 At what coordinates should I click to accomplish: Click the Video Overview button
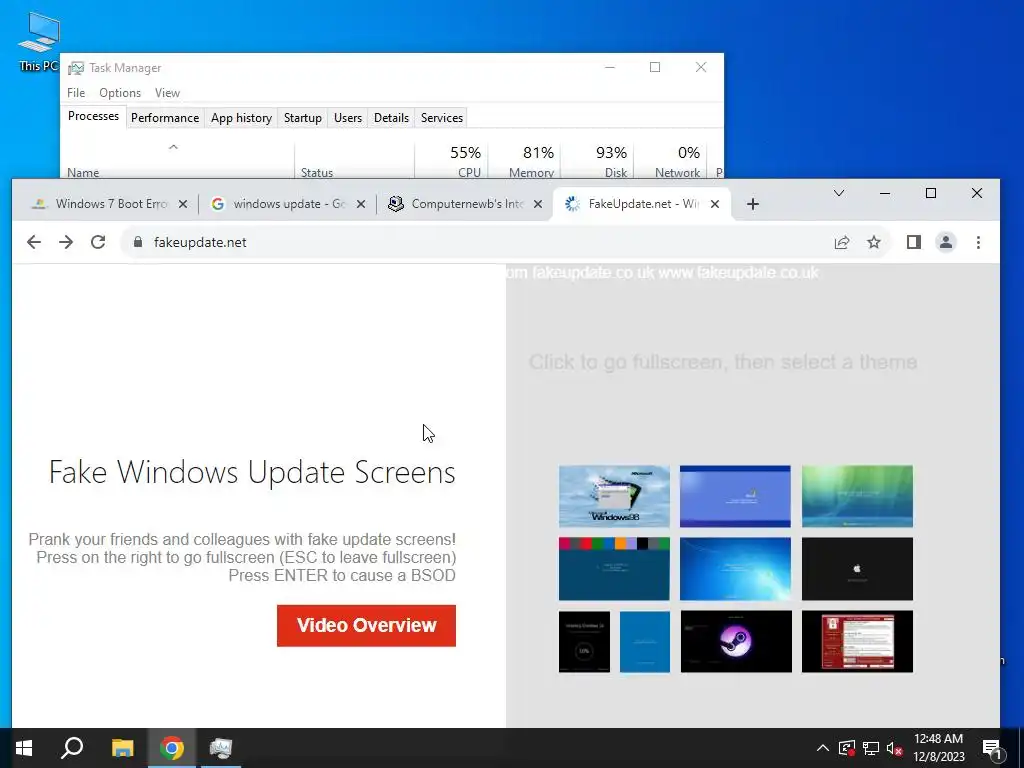click(366, 625)
